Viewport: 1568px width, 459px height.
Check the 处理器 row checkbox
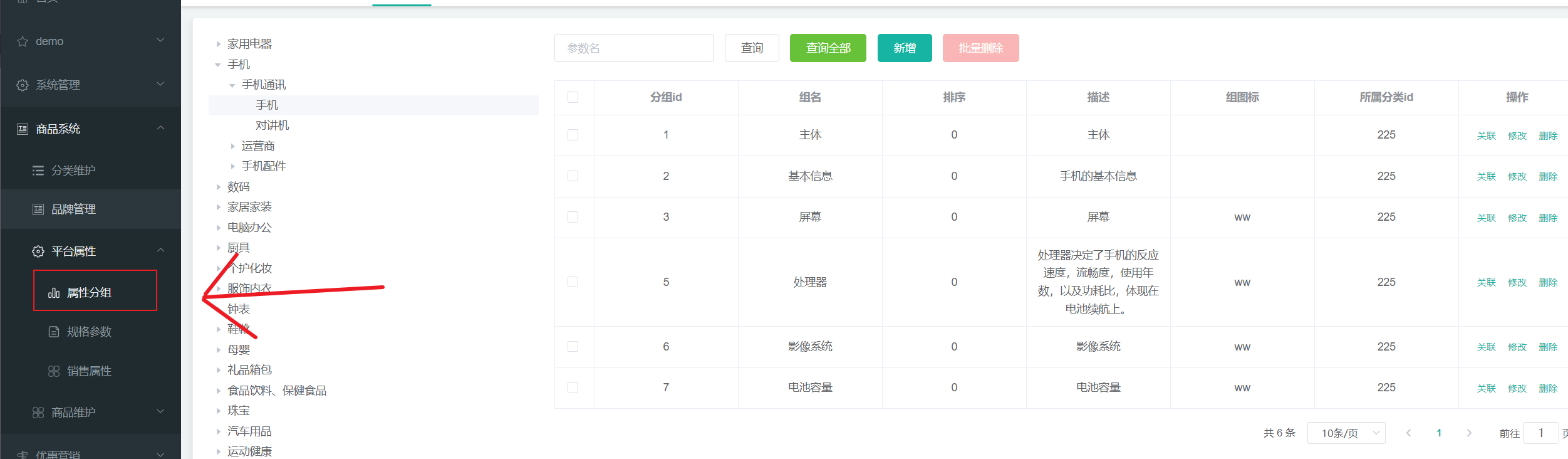coord(573,282)
